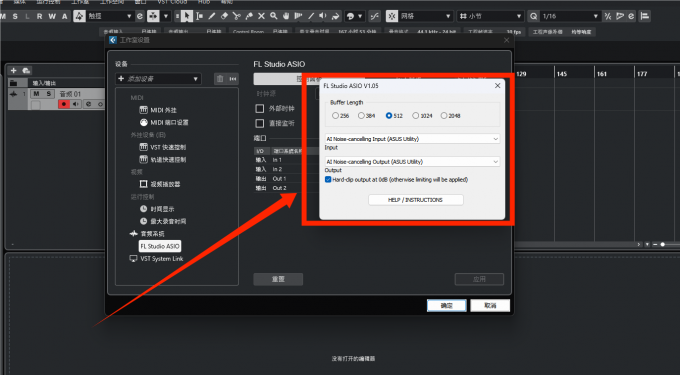The width and height of the screenshot is (680, 375).
Task: Open the 1/16 quantize preset dropdown
Action: pyautogui.click(x=570, y=16)
